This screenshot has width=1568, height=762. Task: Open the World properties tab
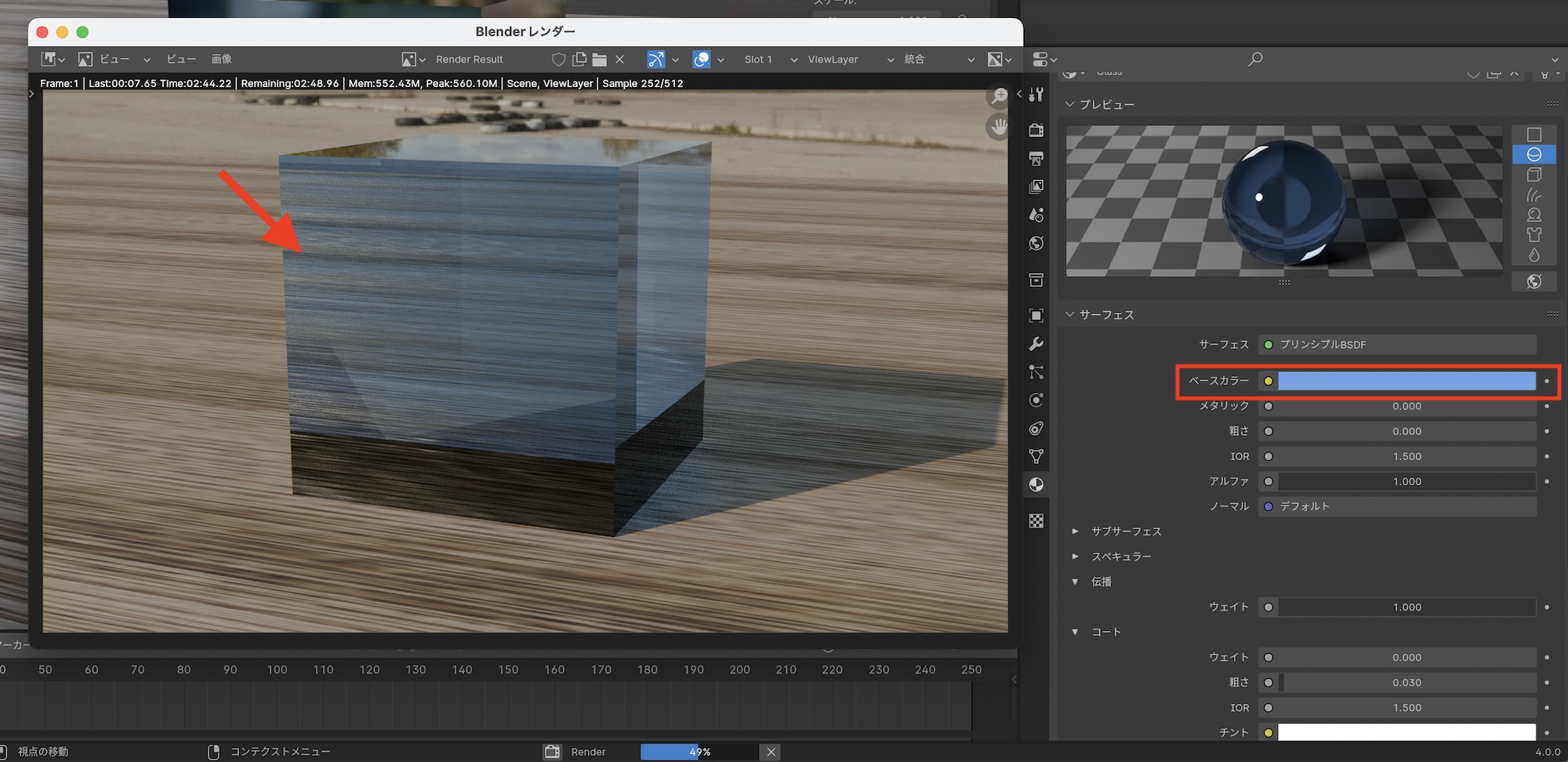[1036, 244]
